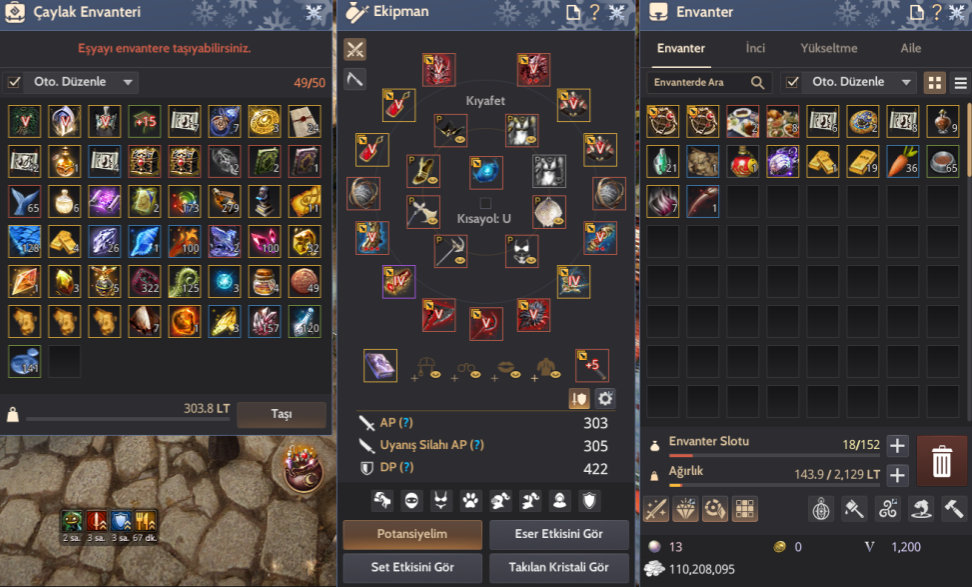The image size is (972, 587).
Task: Open the gear settings icon in Ekipman
Action: click(x=605, y=399)
